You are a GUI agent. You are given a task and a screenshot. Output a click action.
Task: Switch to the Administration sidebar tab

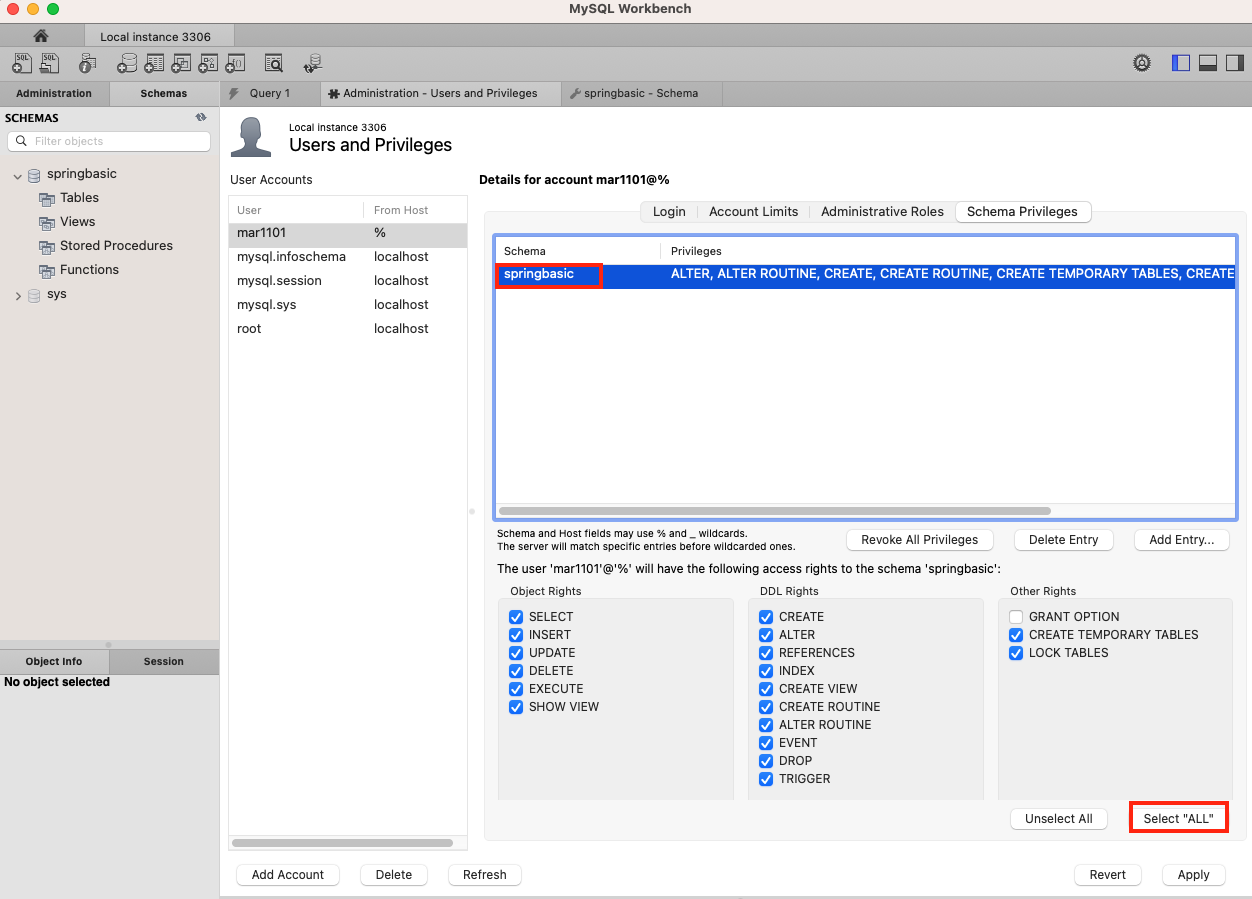(x=54, y=93)
